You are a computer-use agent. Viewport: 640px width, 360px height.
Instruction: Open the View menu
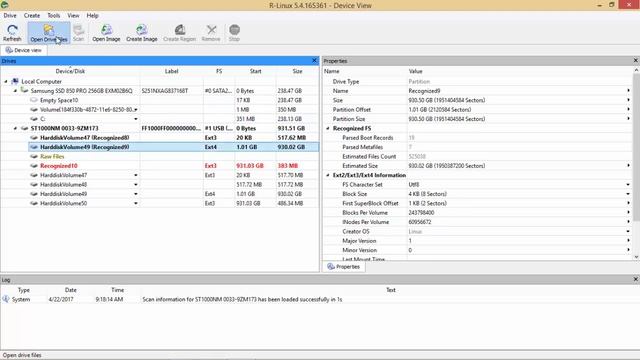[x=73, y=16]
